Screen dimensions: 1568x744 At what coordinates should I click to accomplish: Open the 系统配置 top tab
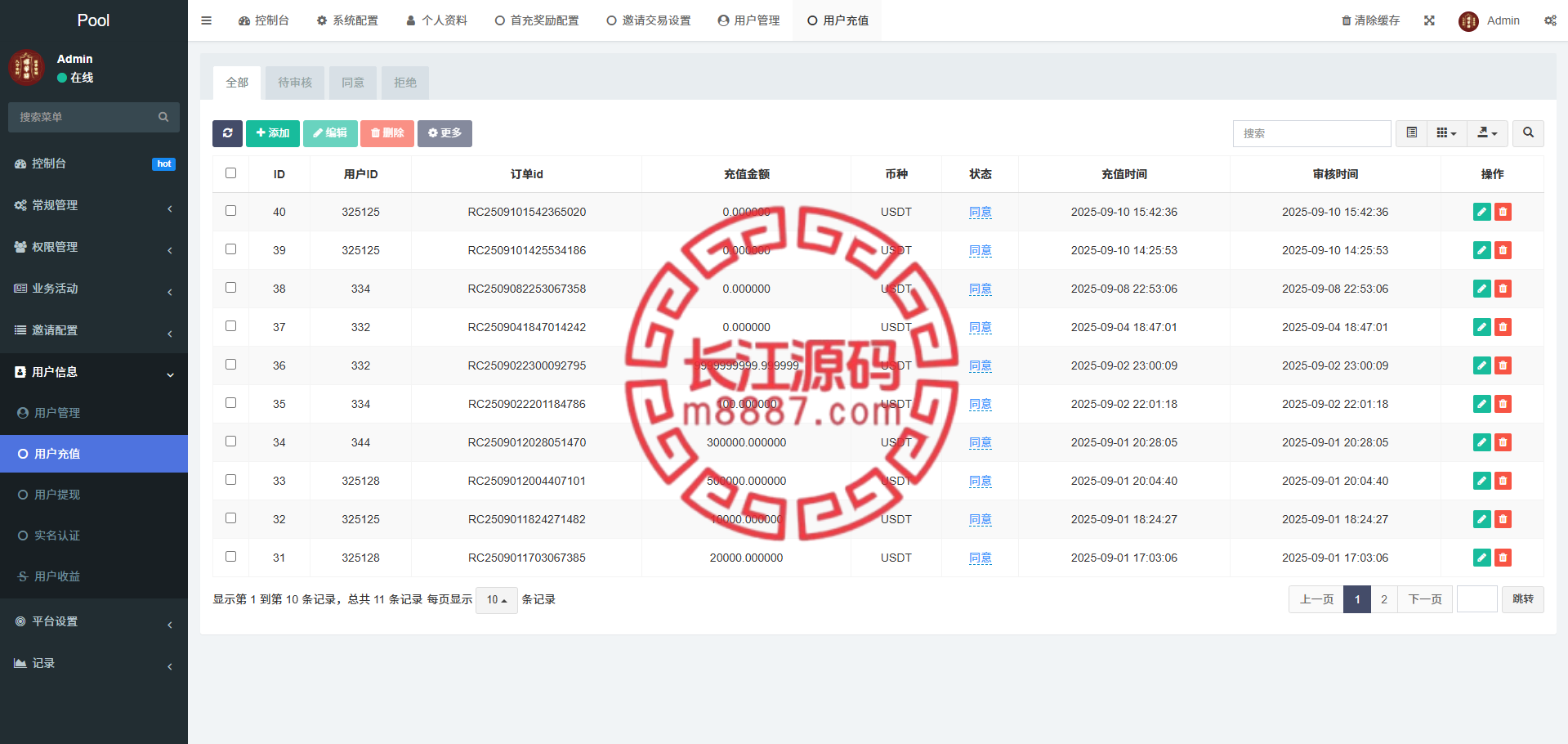[x=347, y=20]
